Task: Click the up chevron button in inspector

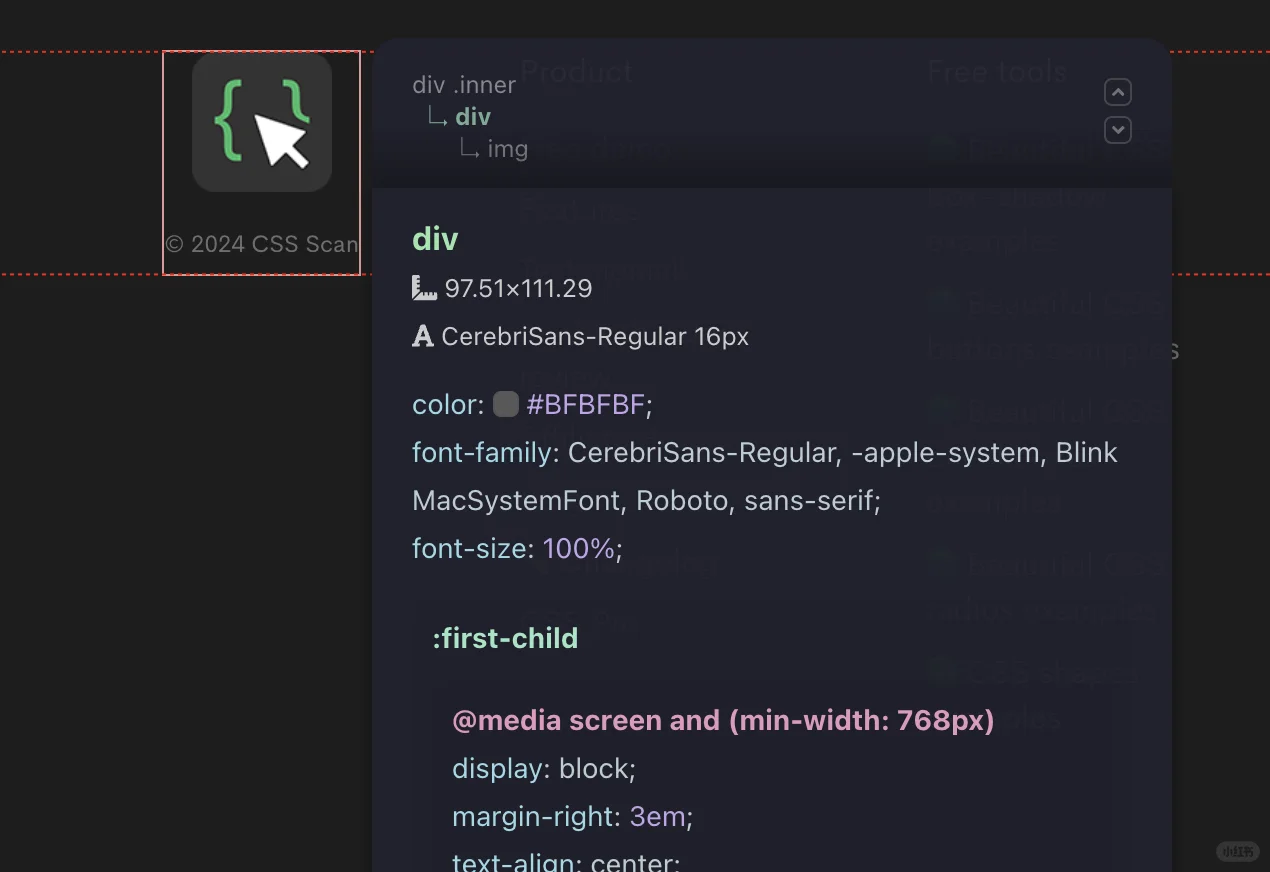Action: (1117, 93)
